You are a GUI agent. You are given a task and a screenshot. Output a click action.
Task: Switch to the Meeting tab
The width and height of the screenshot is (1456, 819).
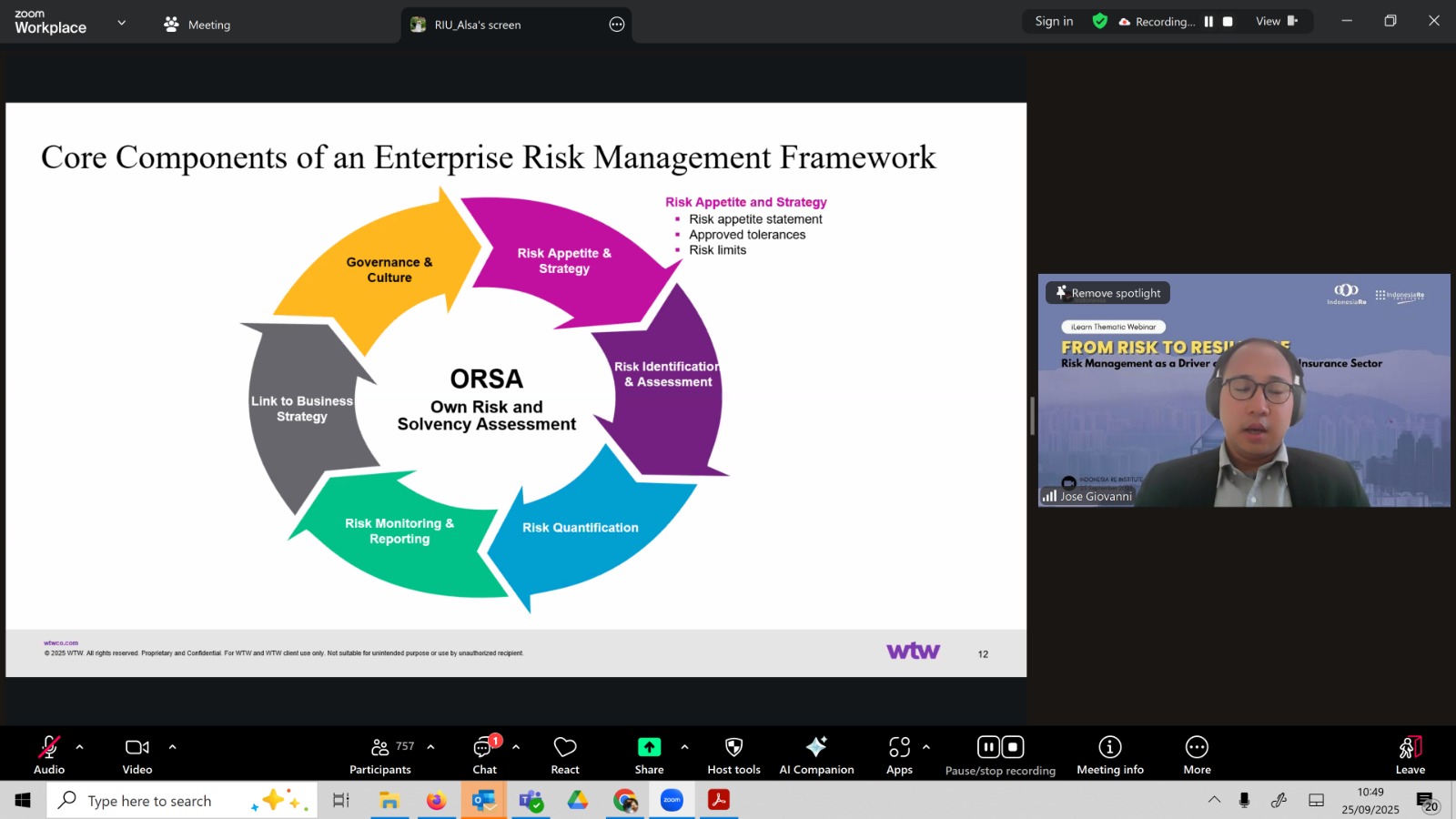pos(197,25)
